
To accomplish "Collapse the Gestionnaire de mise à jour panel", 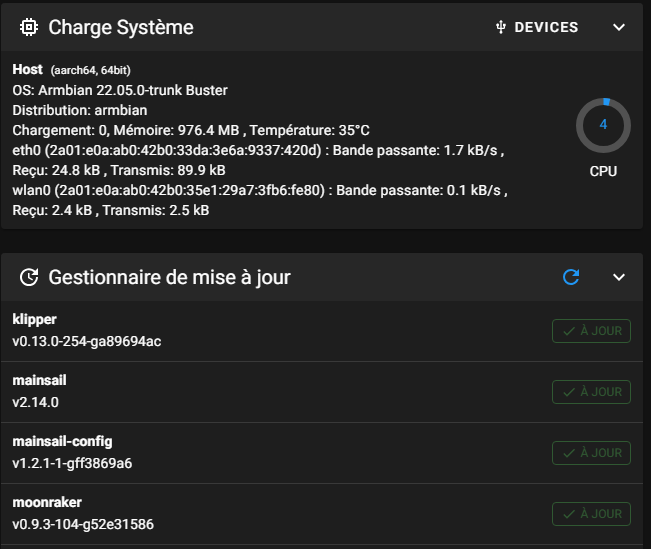I will (x=619, y=277).
